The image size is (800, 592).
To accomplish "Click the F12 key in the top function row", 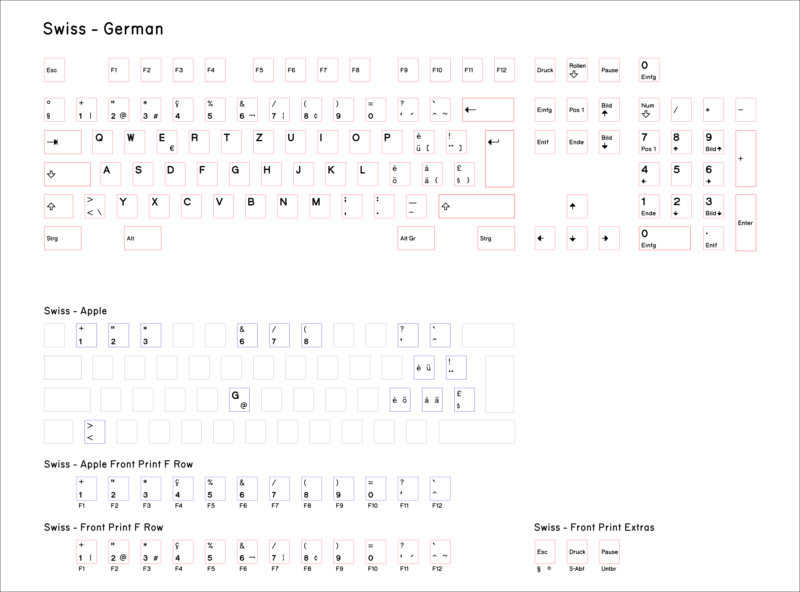I will [505, 70].
